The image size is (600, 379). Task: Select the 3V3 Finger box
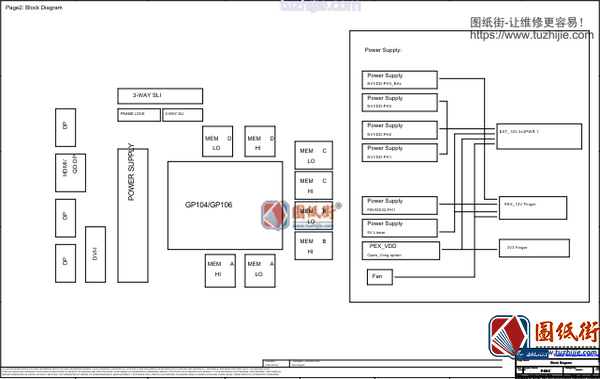coord(534,248)
